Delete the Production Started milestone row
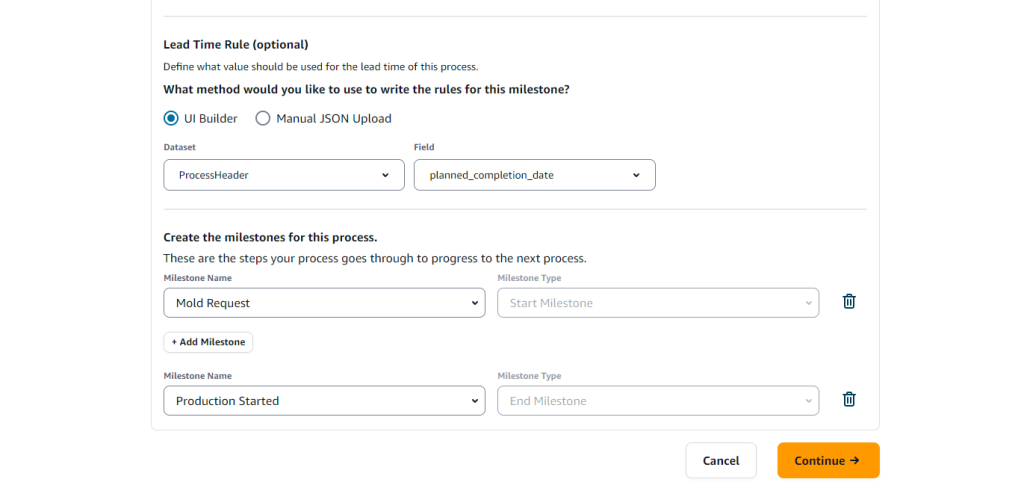The width and height of the screenshot is (1024, 491). pyautogui.click(x=849, y=399)
